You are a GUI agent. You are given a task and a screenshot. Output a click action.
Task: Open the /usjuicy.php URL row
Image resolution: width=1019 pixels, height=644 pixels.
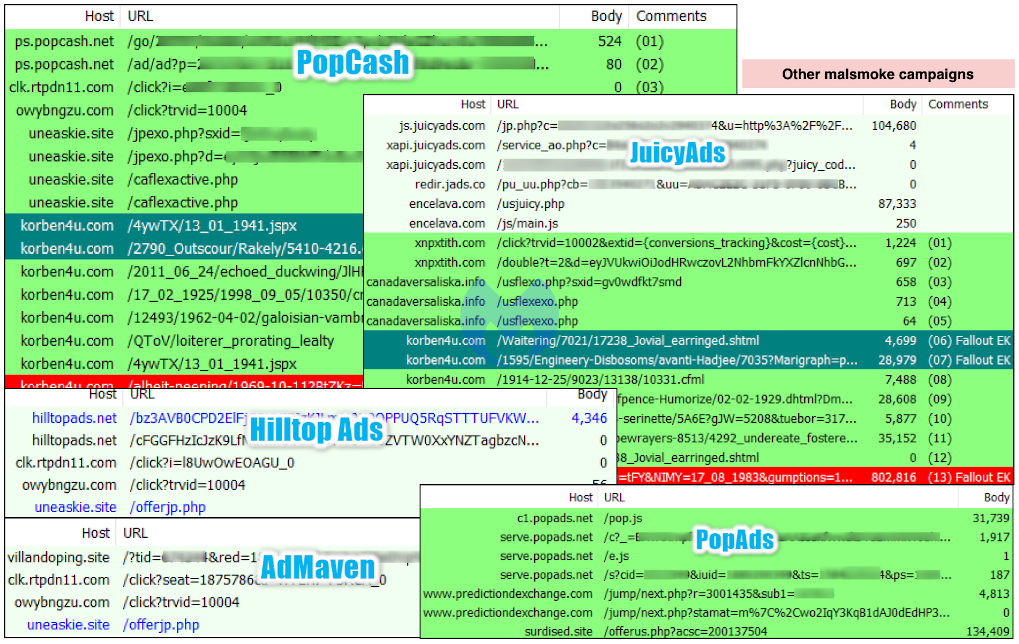tap(530, 204)
